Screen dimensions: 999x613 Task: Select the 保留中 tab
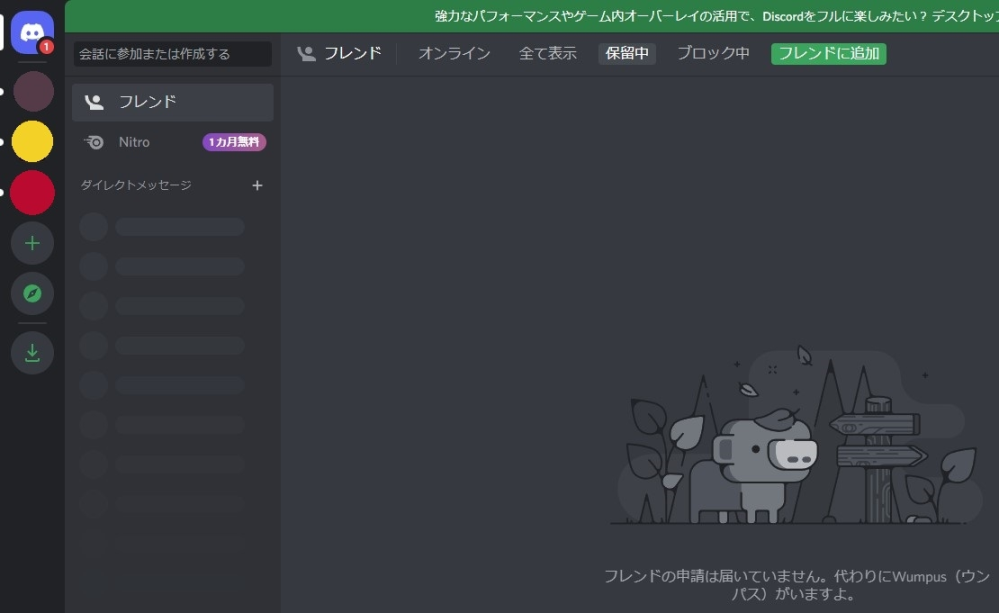click(x=627, y=54)
